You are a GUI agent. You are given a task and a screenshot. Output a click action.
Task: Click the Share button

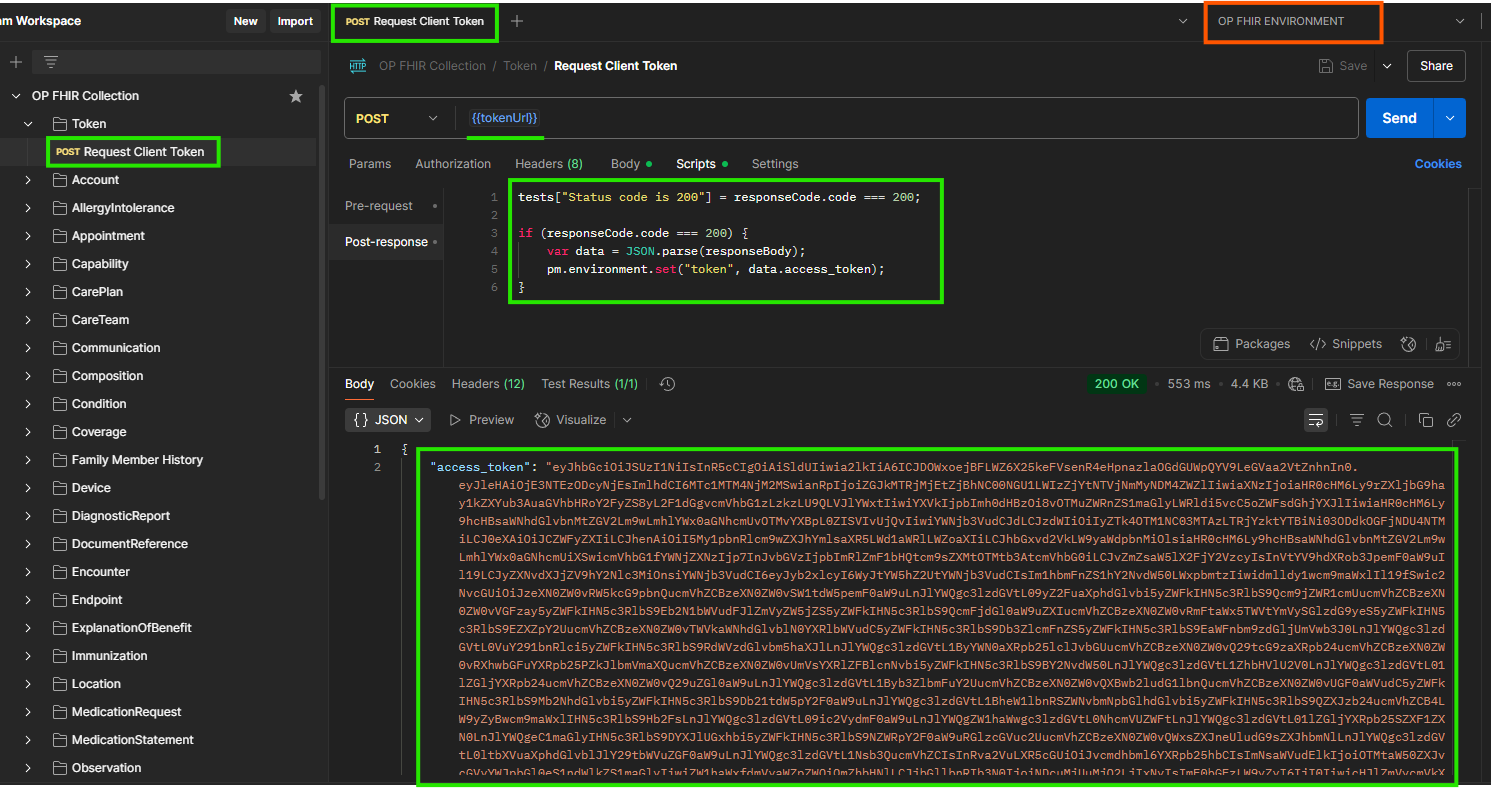pos(1436,66)
